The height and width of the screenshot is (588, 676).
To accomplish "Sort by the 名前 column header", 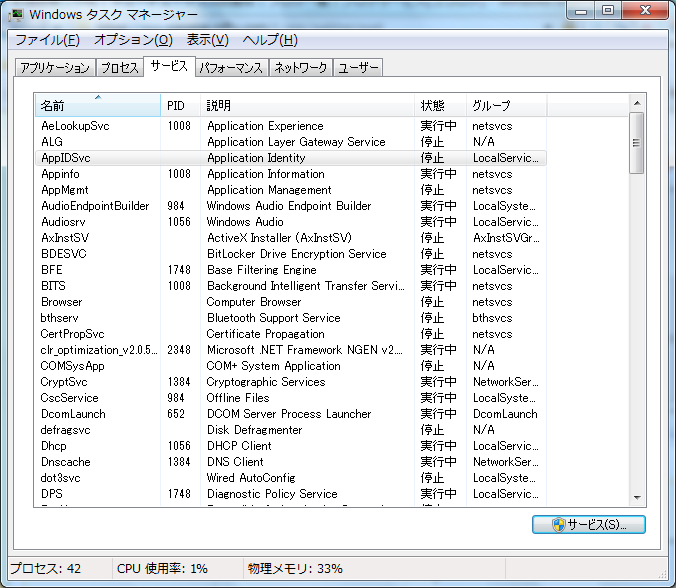I will pyautogui.click(x=97, y=105).
